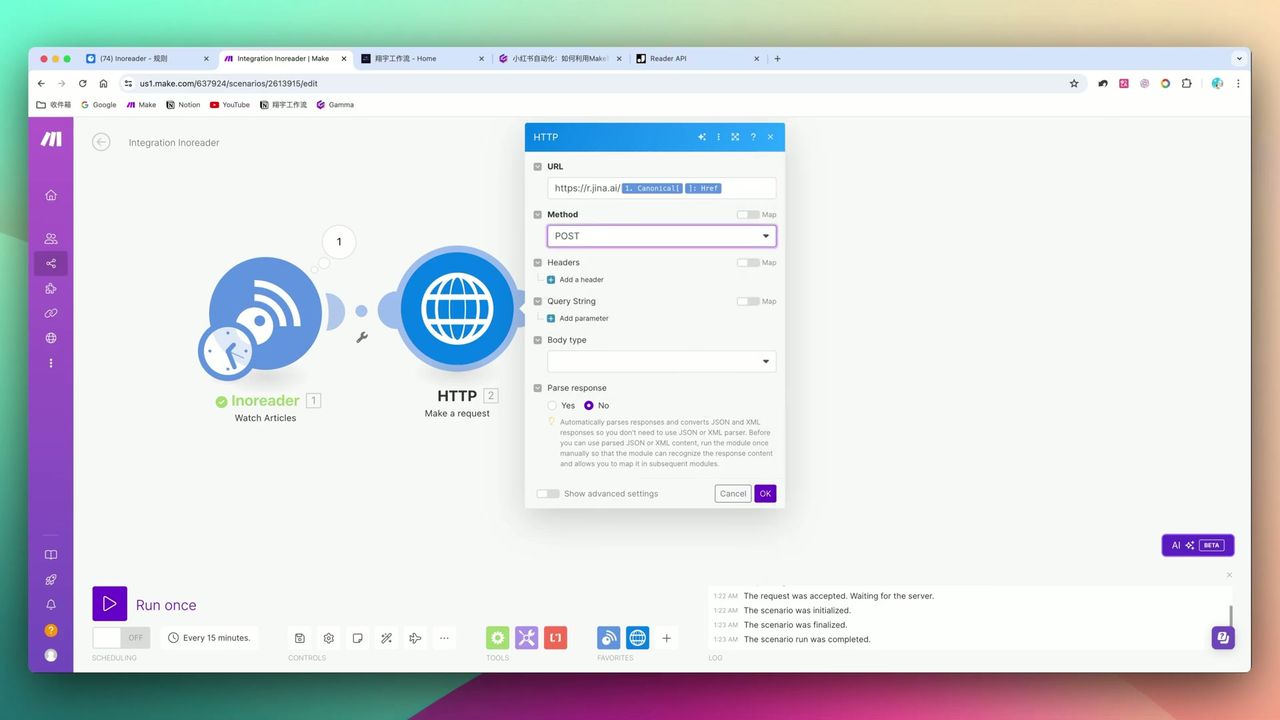Expand the Method POST dropdown
The height and width of the screenshot is (720, 1280).
[x=661, y=236]
